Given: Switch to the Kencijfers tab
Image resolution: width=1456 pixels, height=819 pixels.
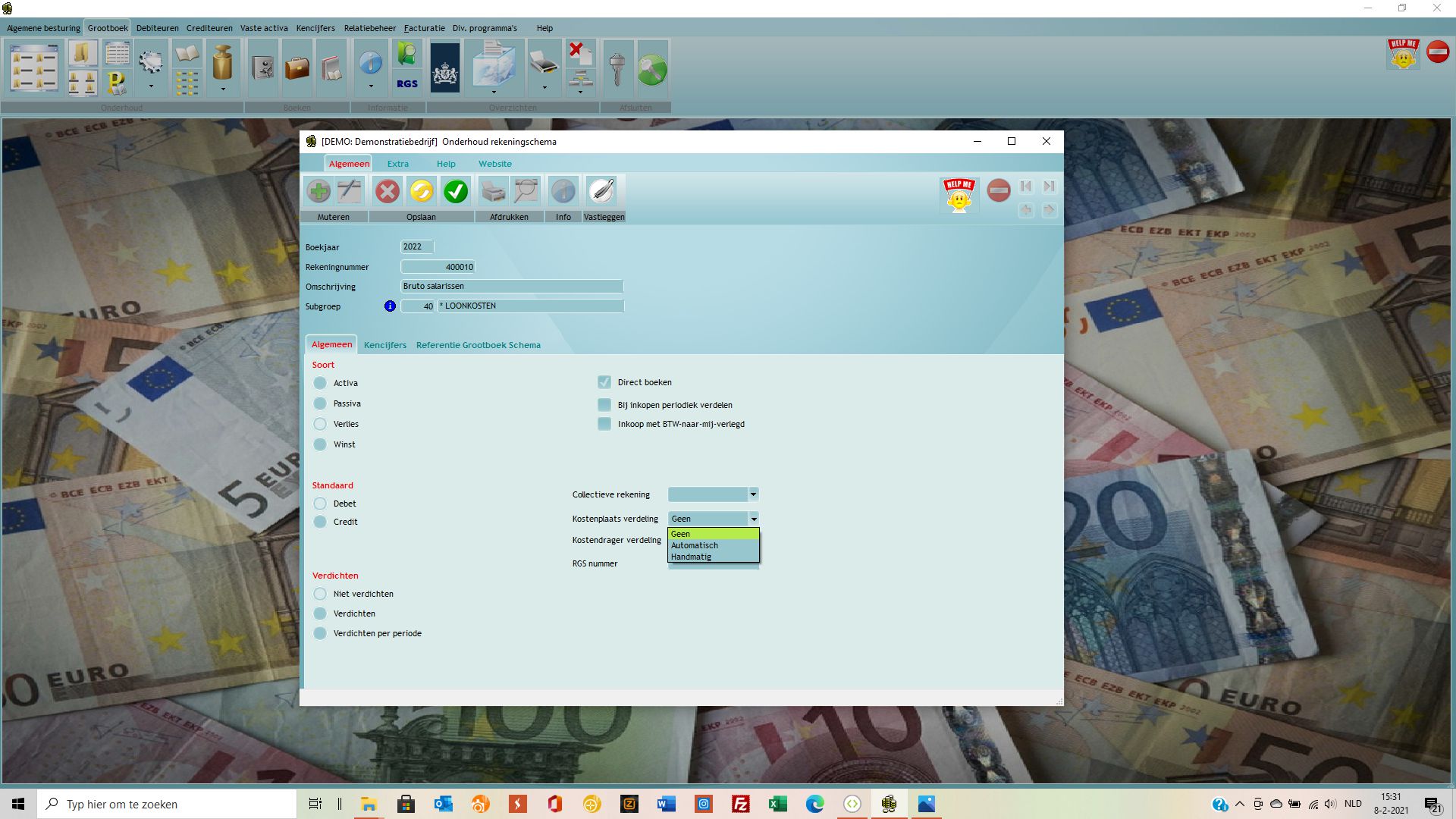Looking at the screenshot, I should coord(385,345).
